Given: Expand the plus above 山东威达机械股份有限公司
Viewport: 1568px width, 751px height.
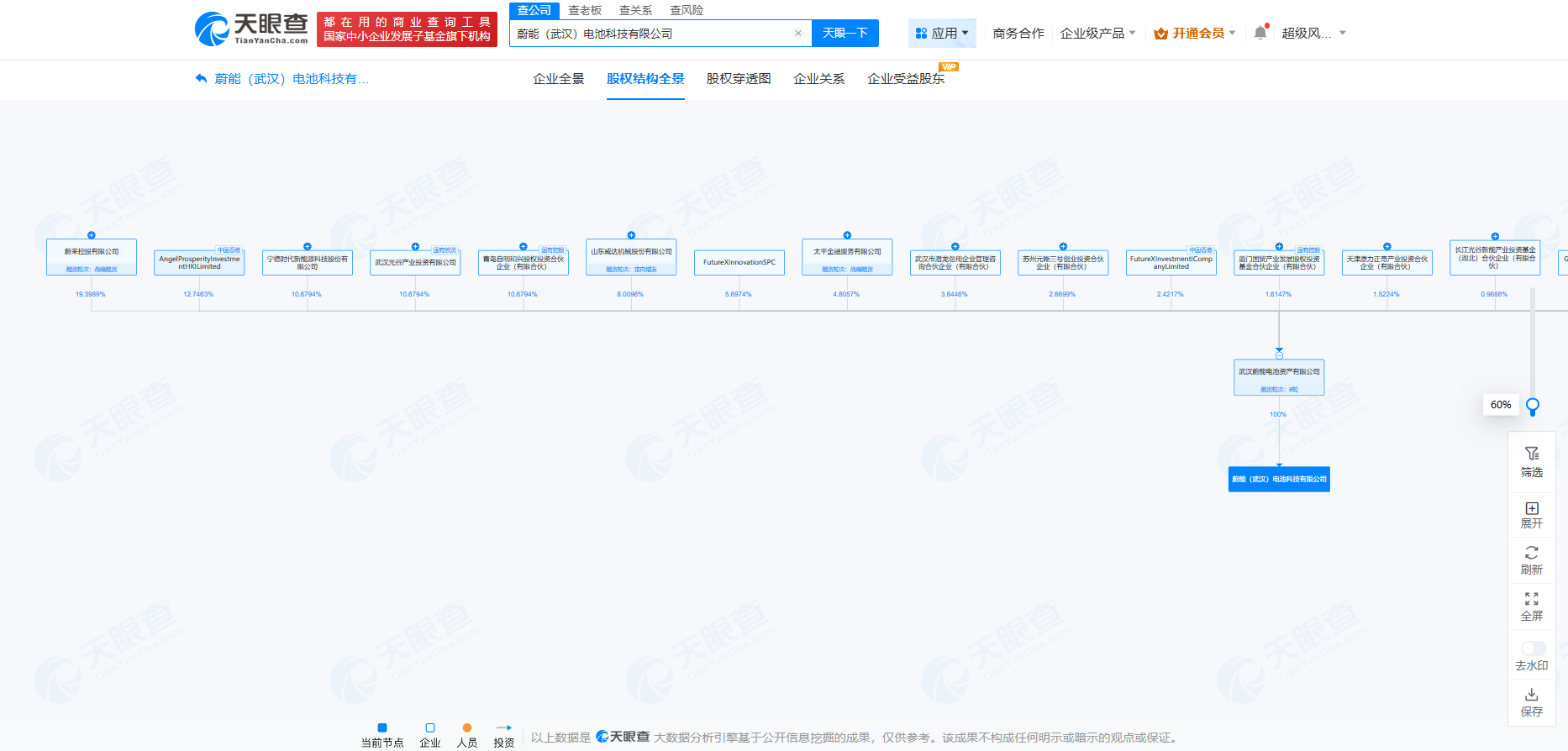Looking at the screenshot, I should [x=631, y=235].
